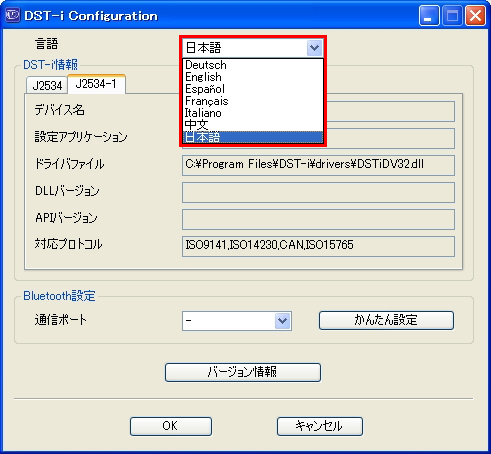The image size is (491, 454).
Task: Click the empty DLLバージョン field
Action: (x=318, y=192)
